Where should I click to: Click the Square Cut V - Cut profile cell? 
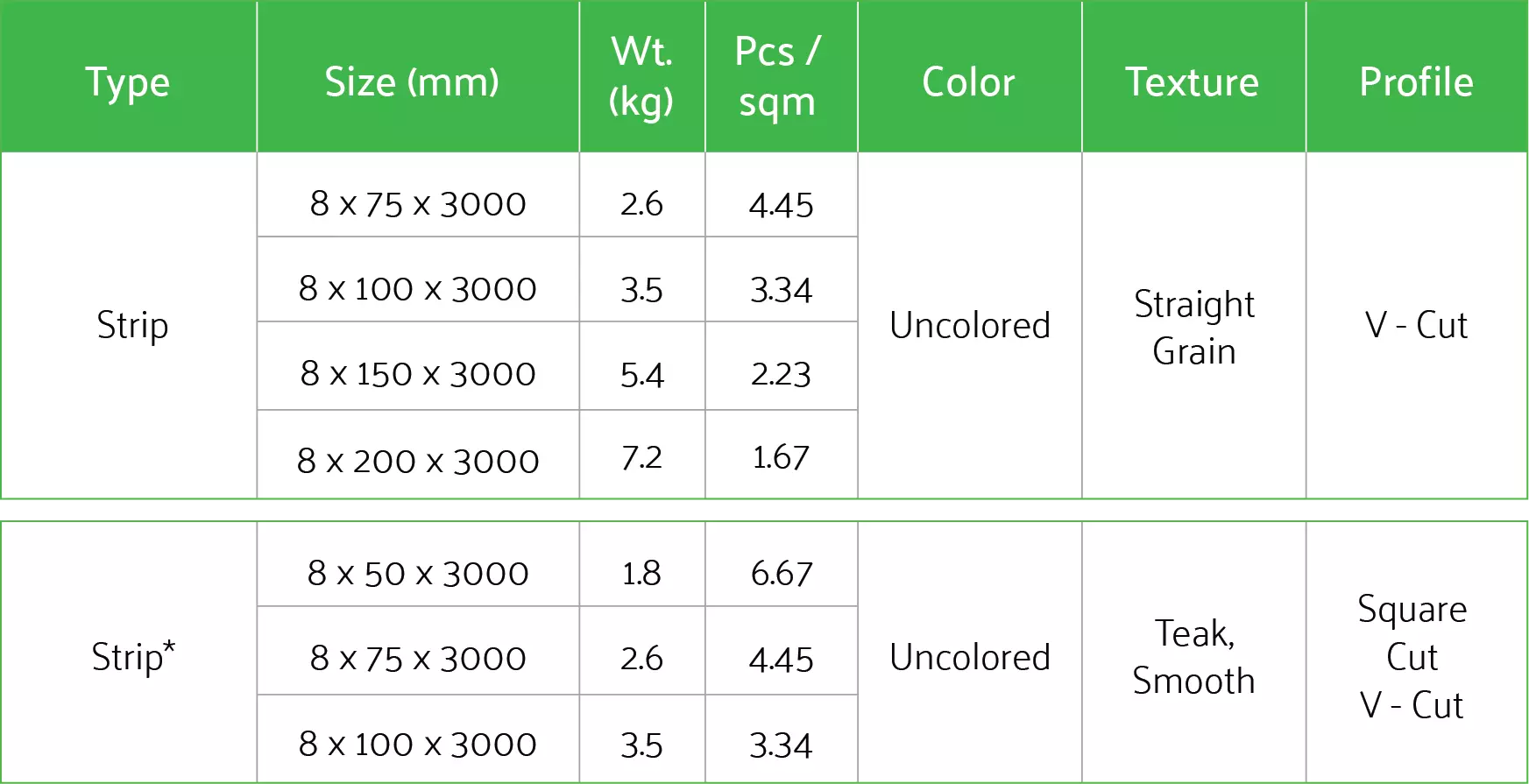click(x=1412, y=657)
